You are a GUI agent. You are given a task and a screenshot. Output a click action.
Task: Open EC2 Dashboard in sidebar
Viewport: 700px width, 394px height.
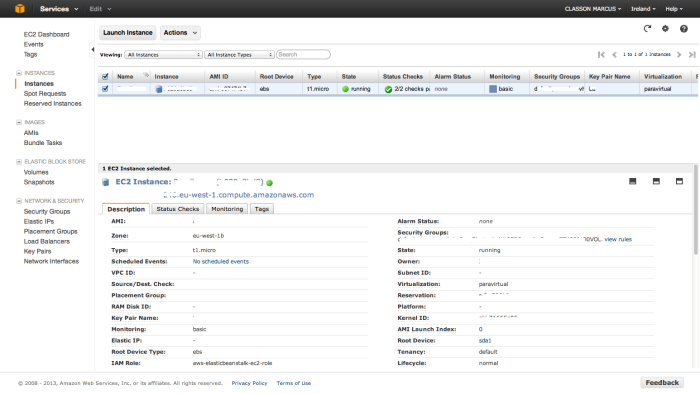click(x=46, y=34)
